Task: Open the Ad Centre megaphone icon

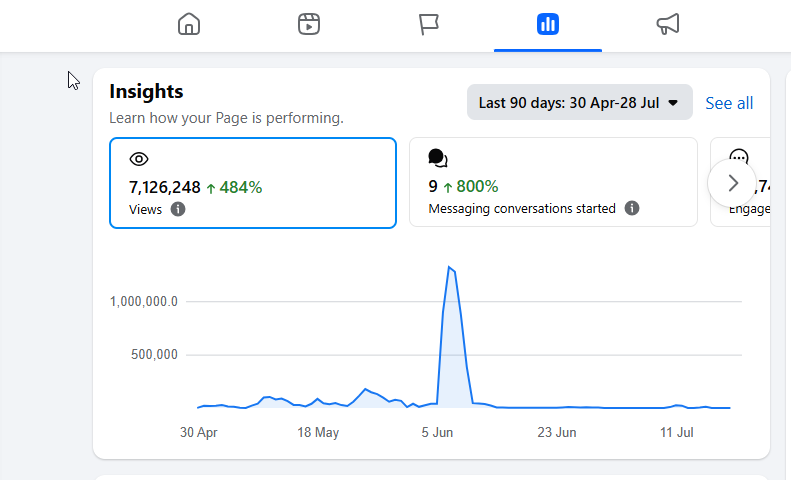Action: coord(668,24)
